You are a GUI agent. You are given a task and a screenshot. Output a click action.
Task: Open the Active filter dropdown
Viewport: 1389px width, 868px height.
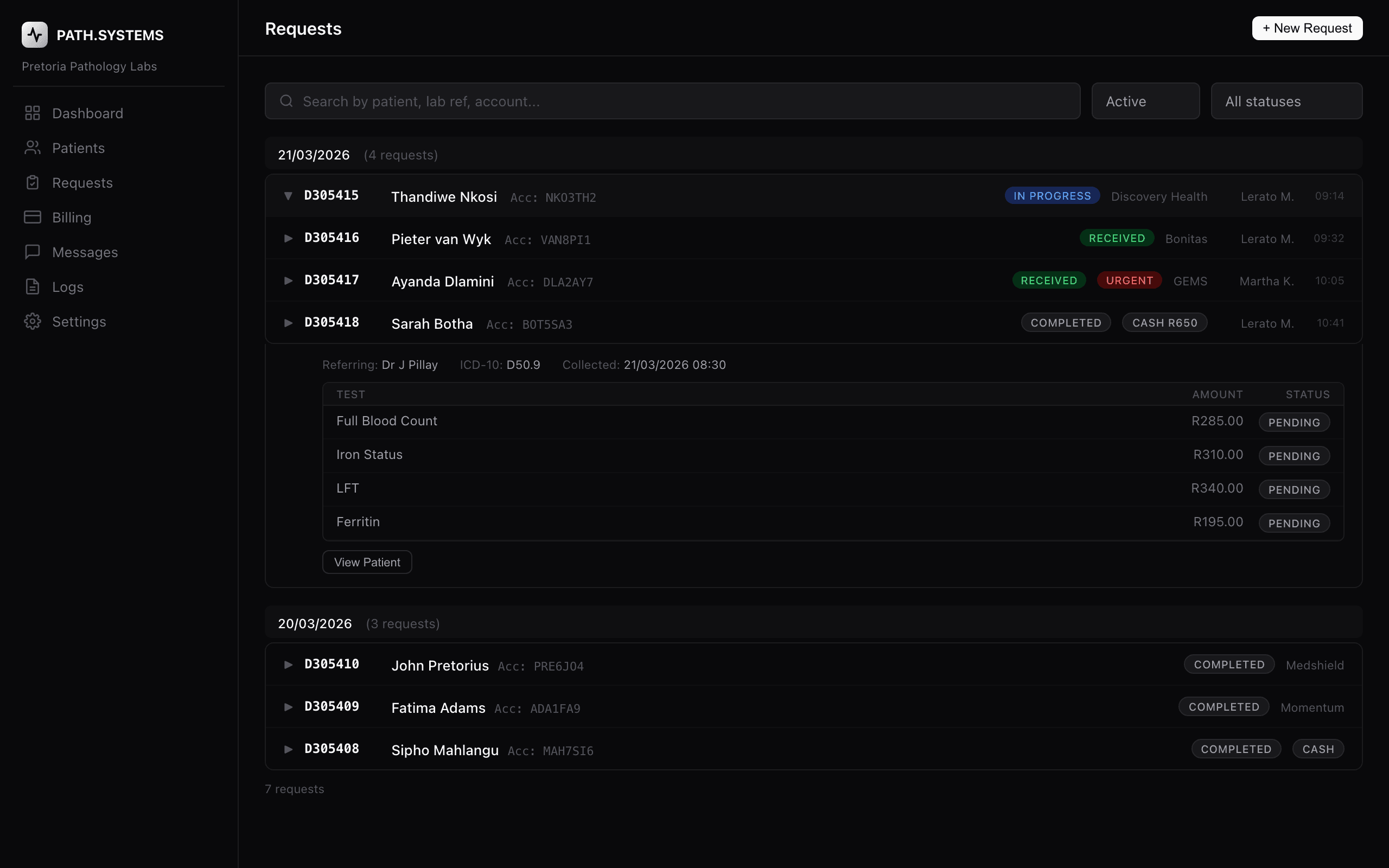pos(1145,100)
